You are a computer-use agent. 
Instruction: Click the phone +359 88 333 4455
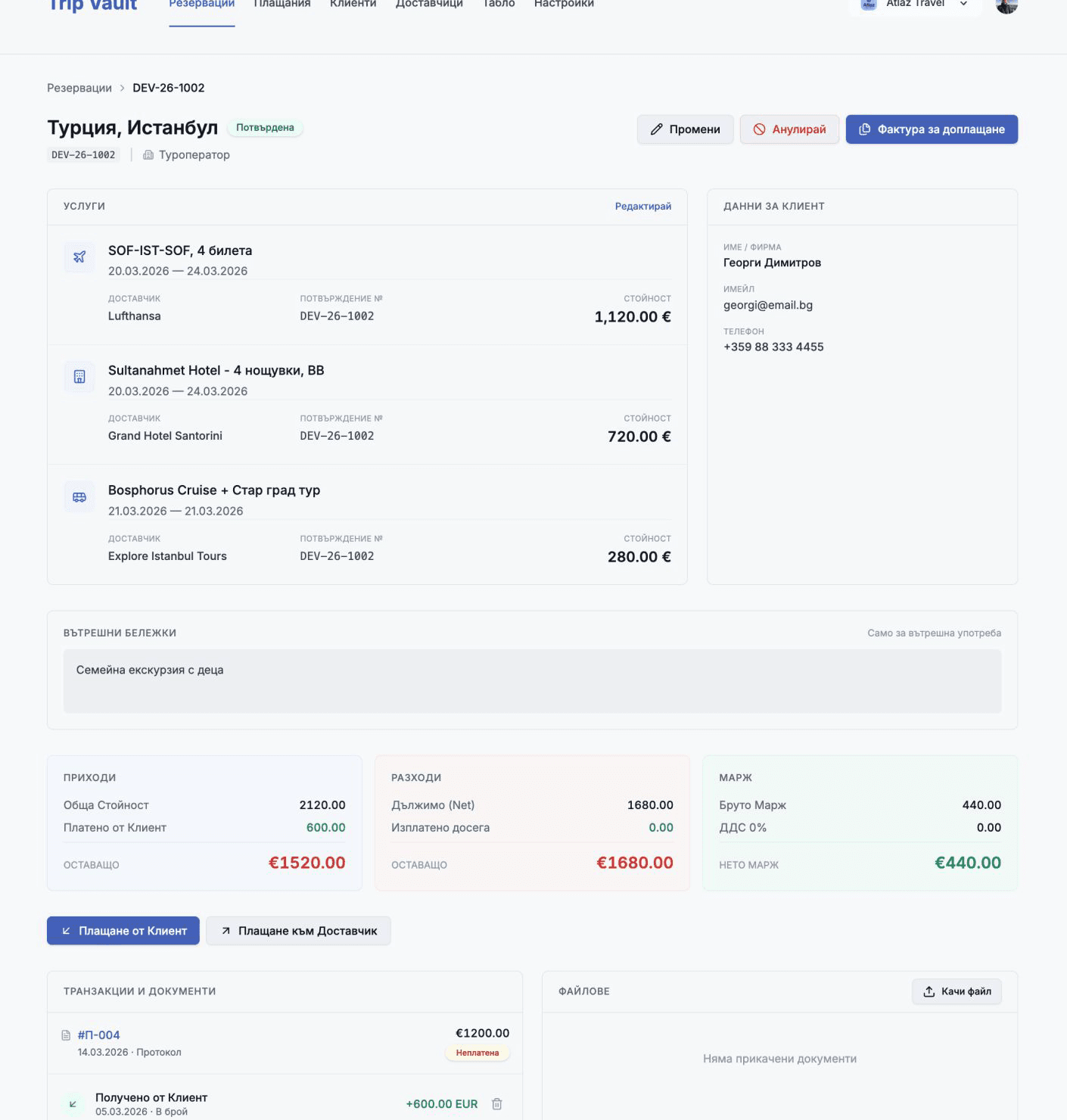tap(773, 347)
